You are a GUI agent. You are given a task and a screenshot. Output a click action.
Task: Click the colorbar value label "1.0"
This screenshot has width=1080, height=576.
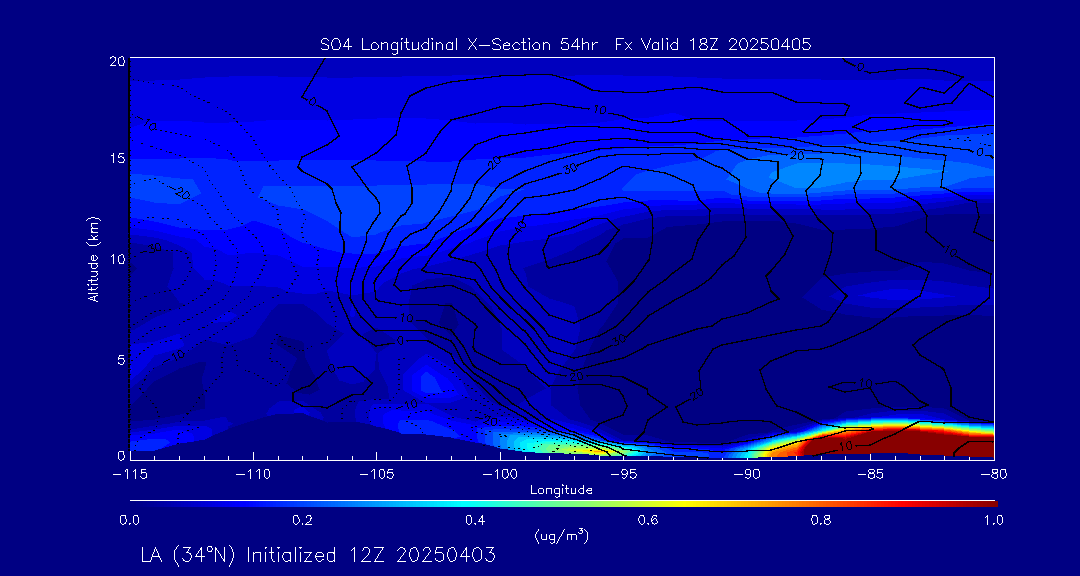click(x=993, y=520)
